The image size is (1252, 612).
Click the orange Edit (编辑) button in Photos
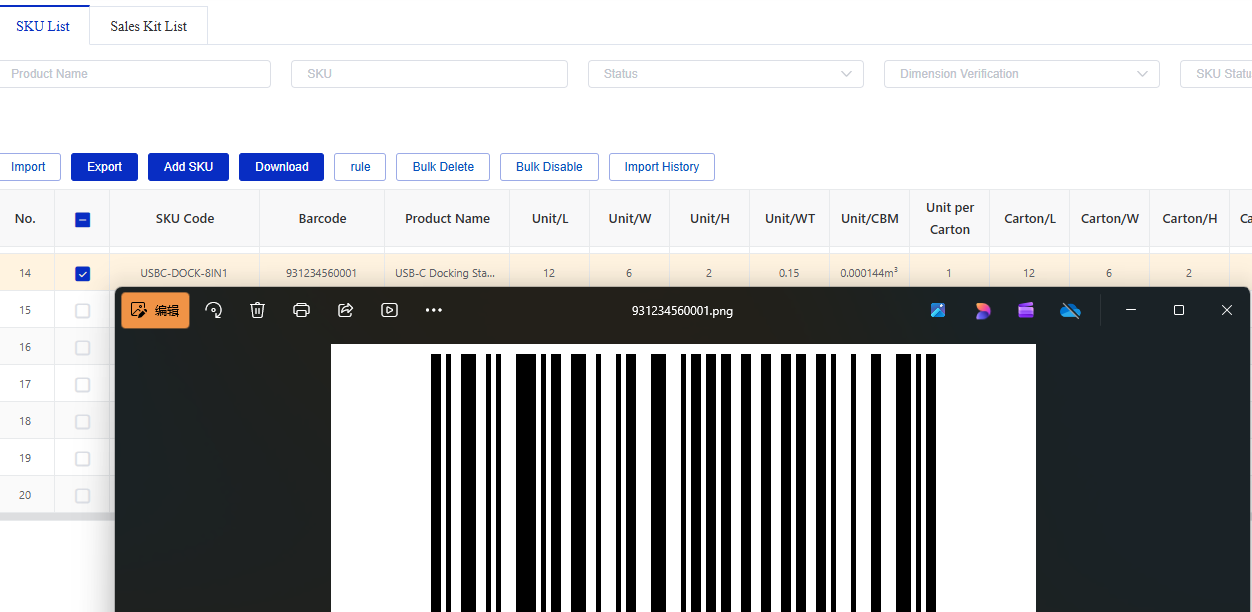[x=155, y=310]
